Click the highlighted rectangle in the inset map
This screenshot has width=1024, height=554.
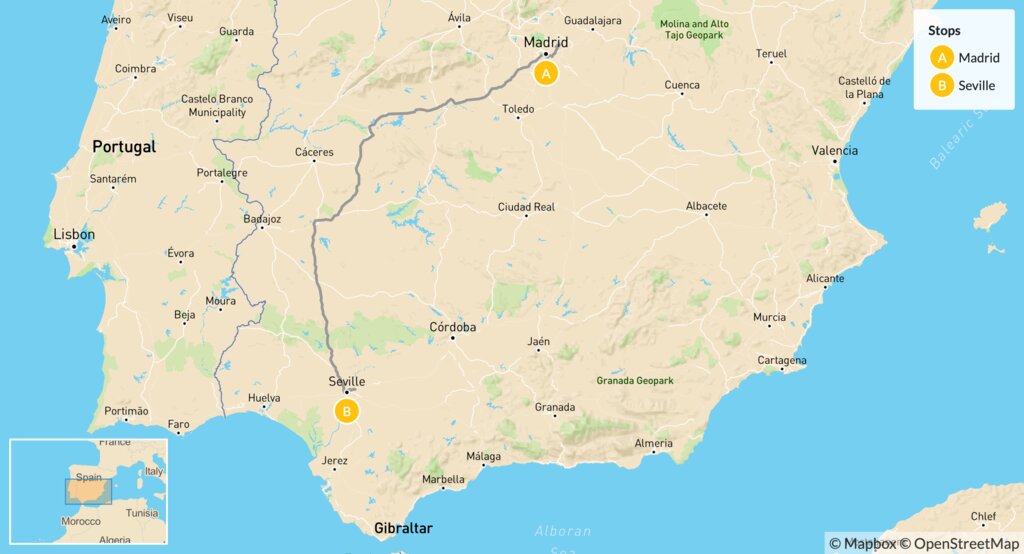(88, 492)
